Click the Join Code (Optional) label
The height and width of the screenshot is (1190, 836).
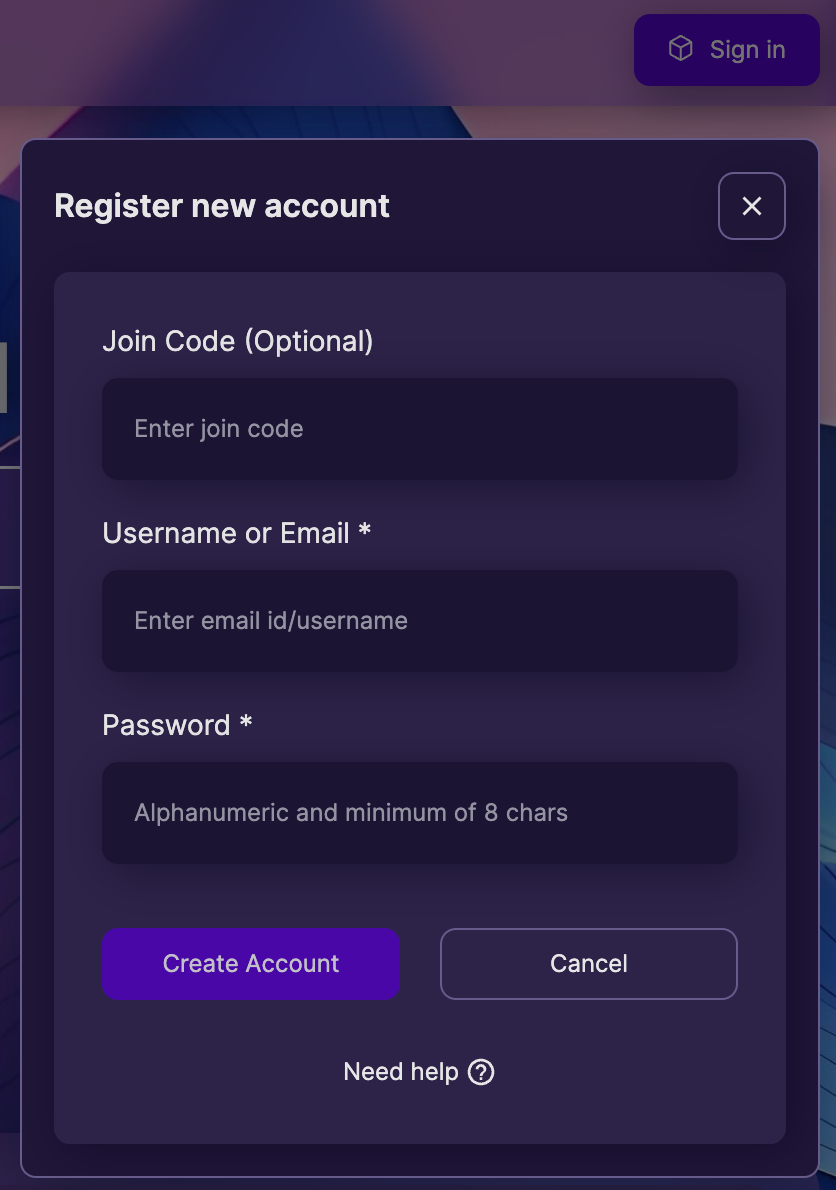[237, 342]
